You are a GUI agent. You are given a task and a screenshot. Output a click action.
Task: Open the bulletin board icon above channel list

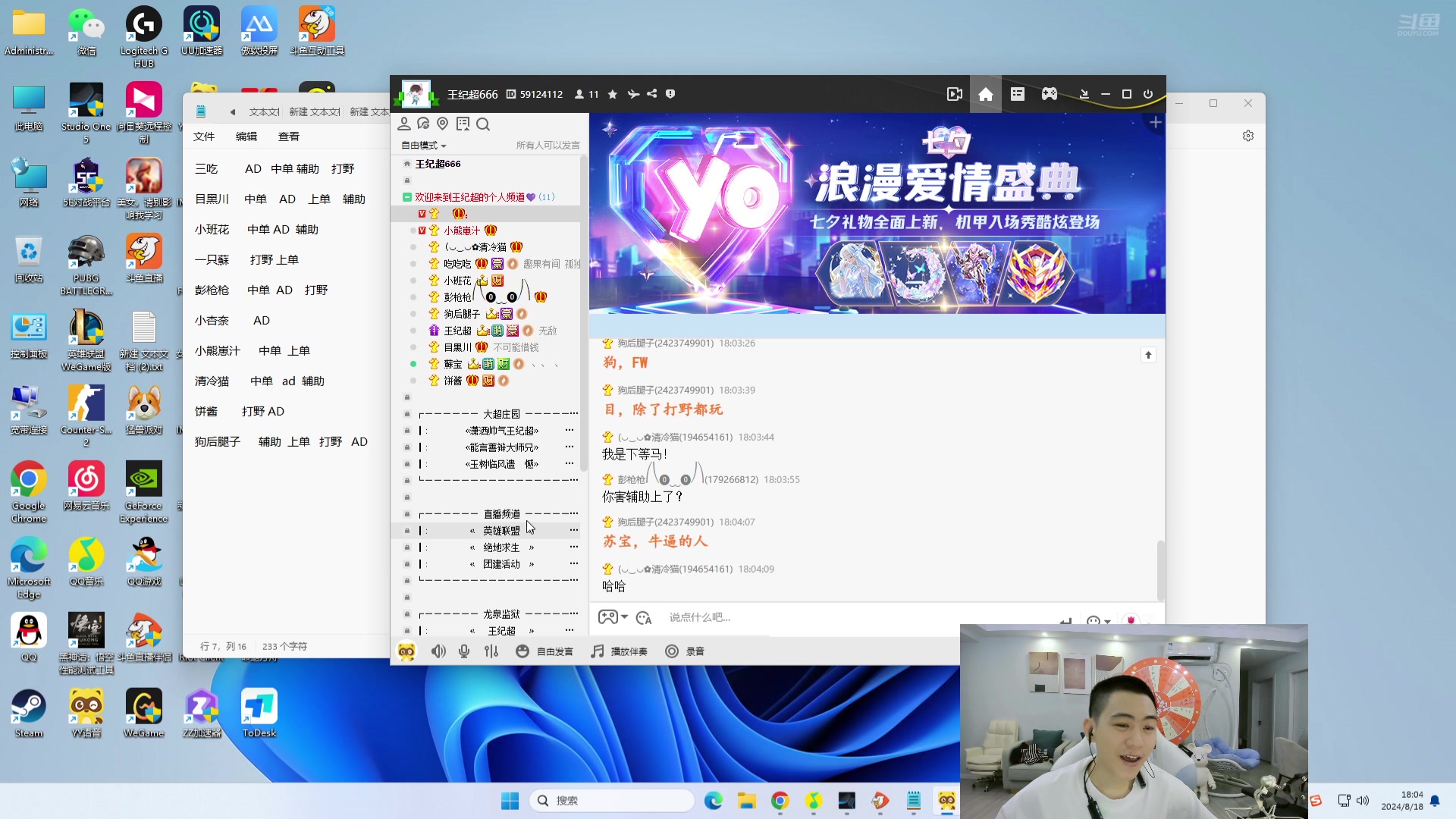coord(463,124)
